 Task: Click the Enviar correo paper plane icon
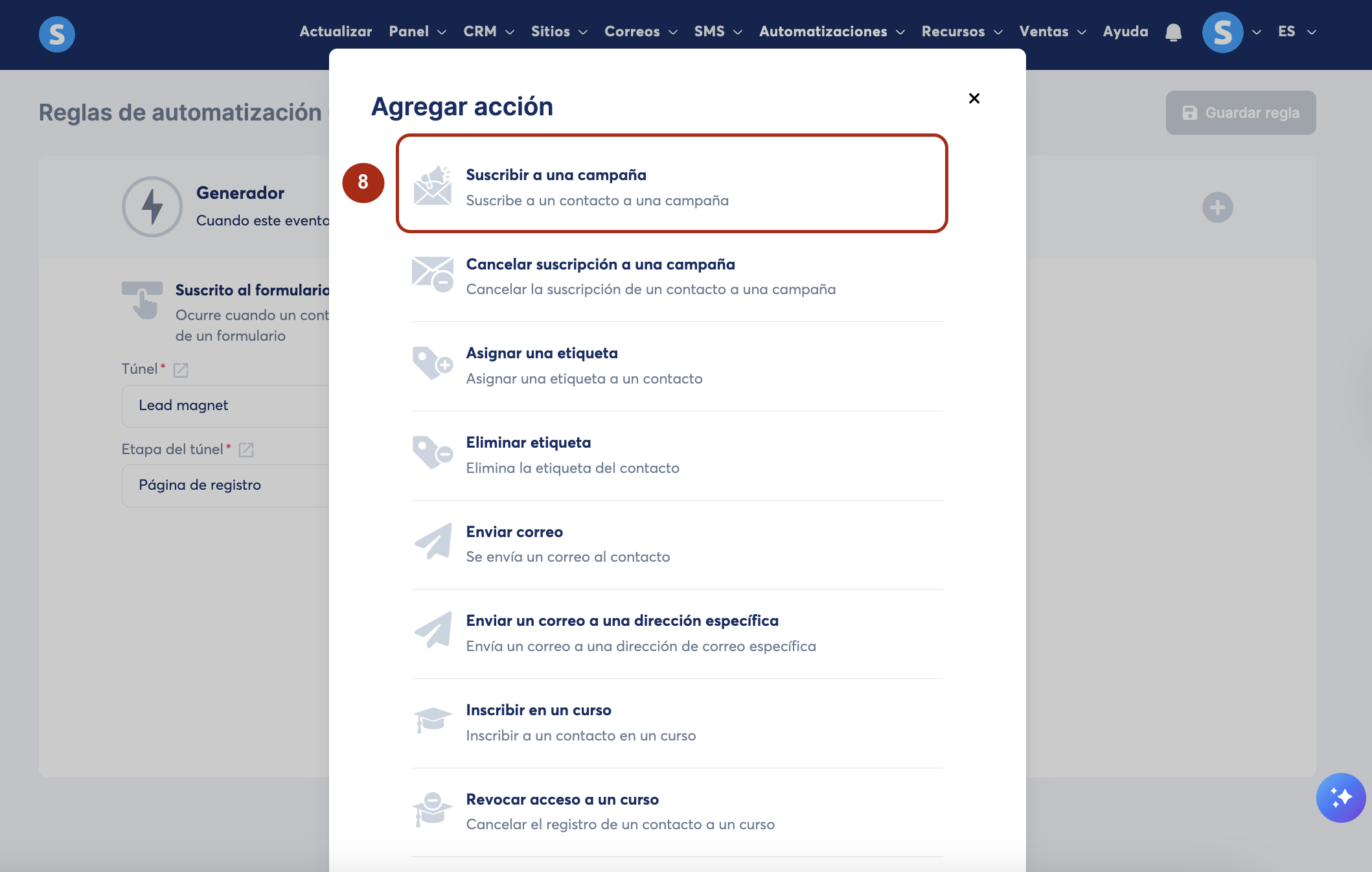point(433,542)
